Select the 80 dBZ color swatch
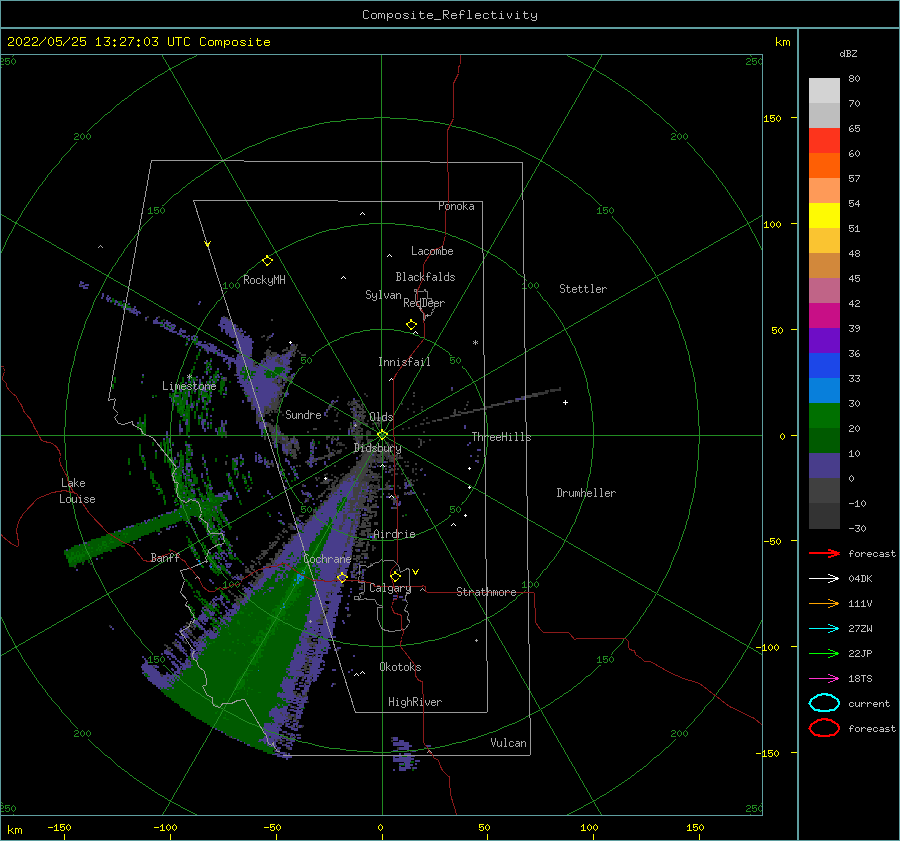This screenshot has width=900, height=841. point(824,91)
